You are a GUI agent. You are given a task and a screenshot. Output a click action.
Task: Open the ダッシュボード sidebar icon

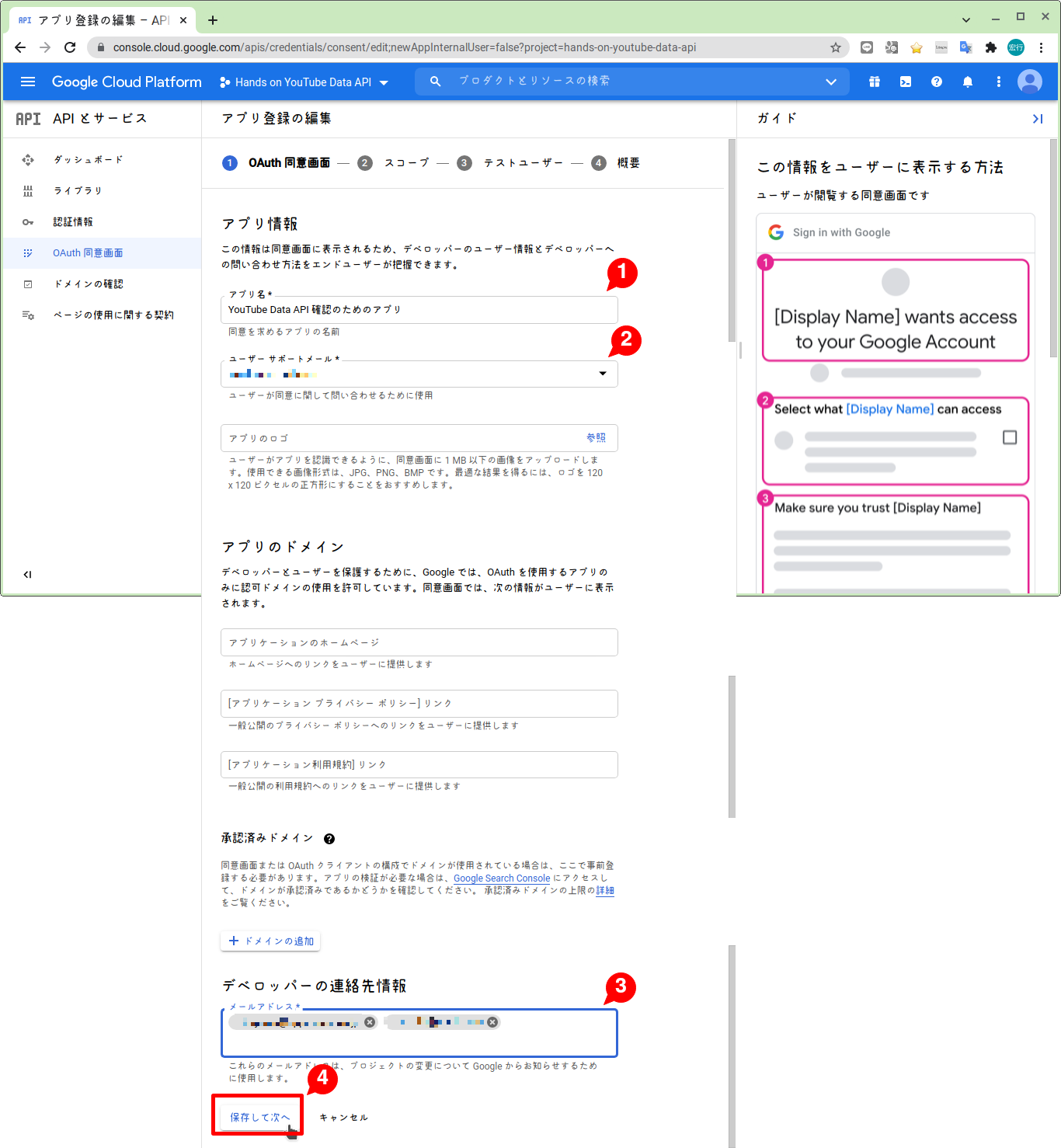(28, 159)
